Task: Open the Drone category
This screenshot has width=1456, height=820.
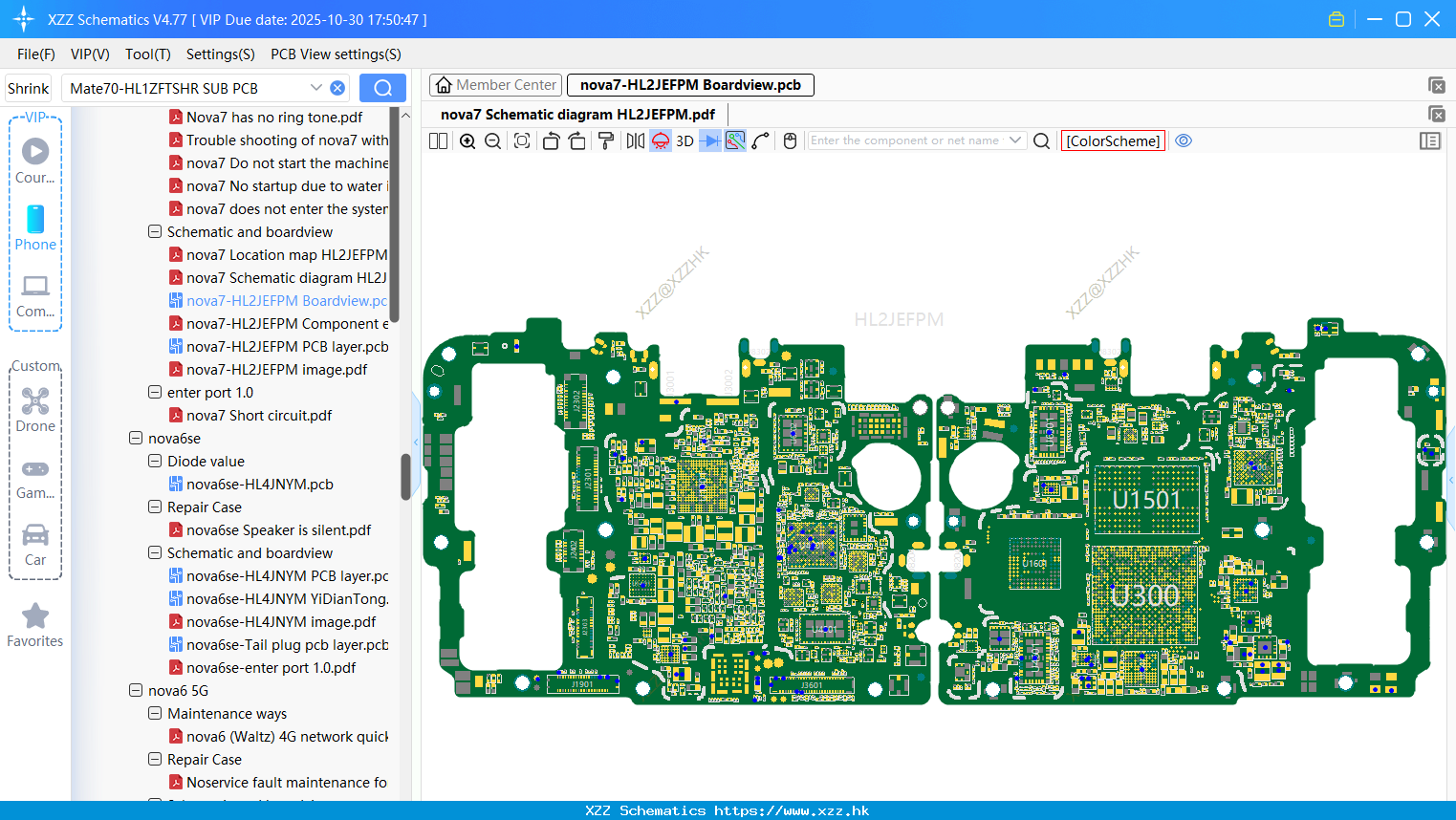Action: click(35, 410)
